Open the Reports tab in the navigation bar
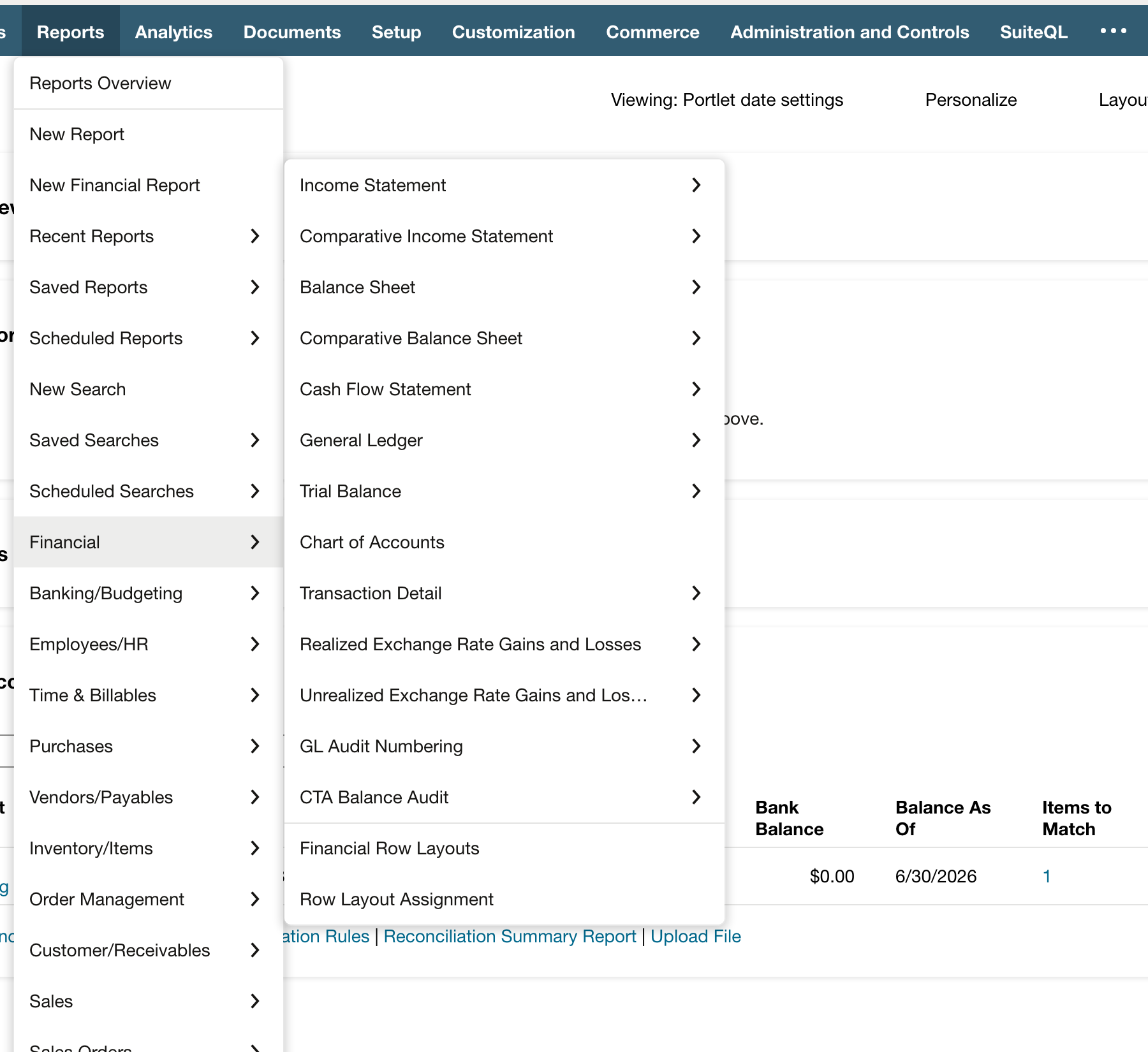 pyautogui.click(x=70, y=32)
